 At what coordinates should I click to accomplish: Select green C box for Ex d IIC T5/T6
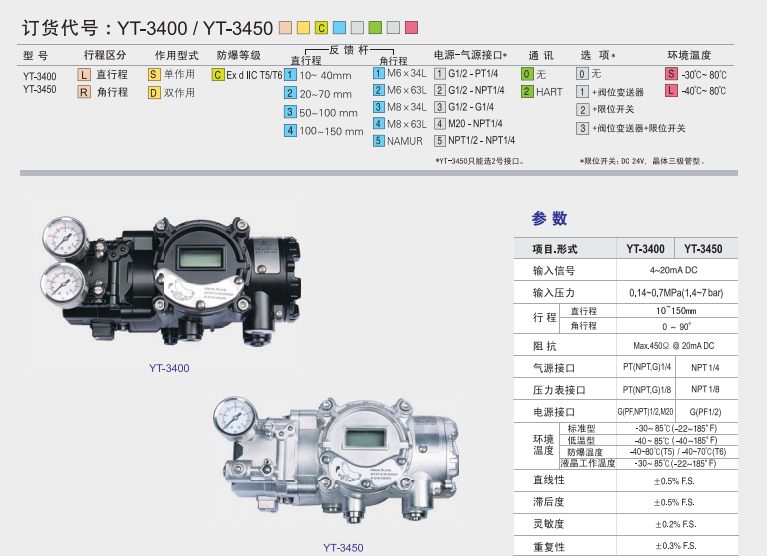coord(217,75)
